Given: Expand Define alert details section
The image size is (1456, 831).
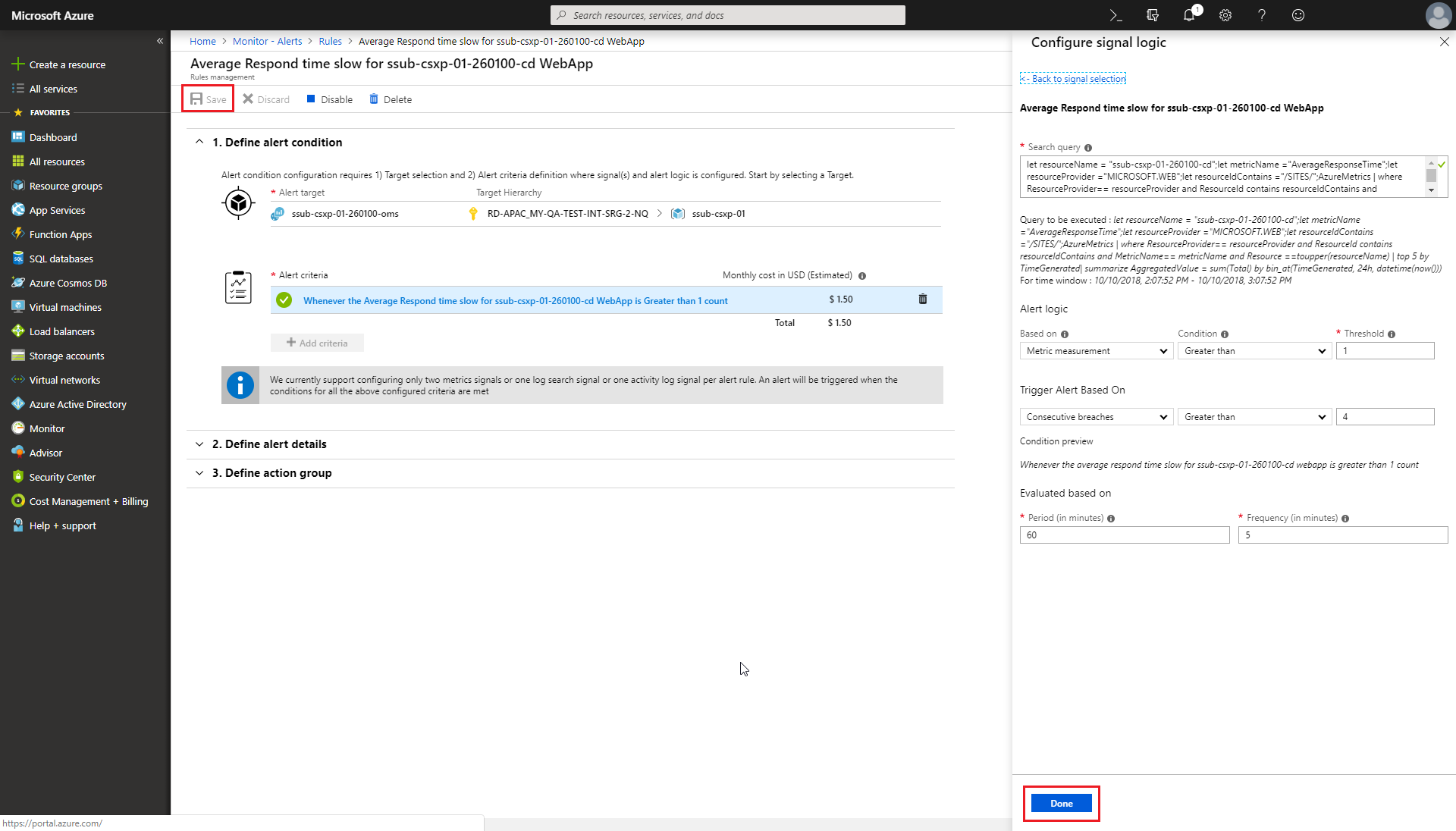Looking at the screenshot, I should click(269, 444).
